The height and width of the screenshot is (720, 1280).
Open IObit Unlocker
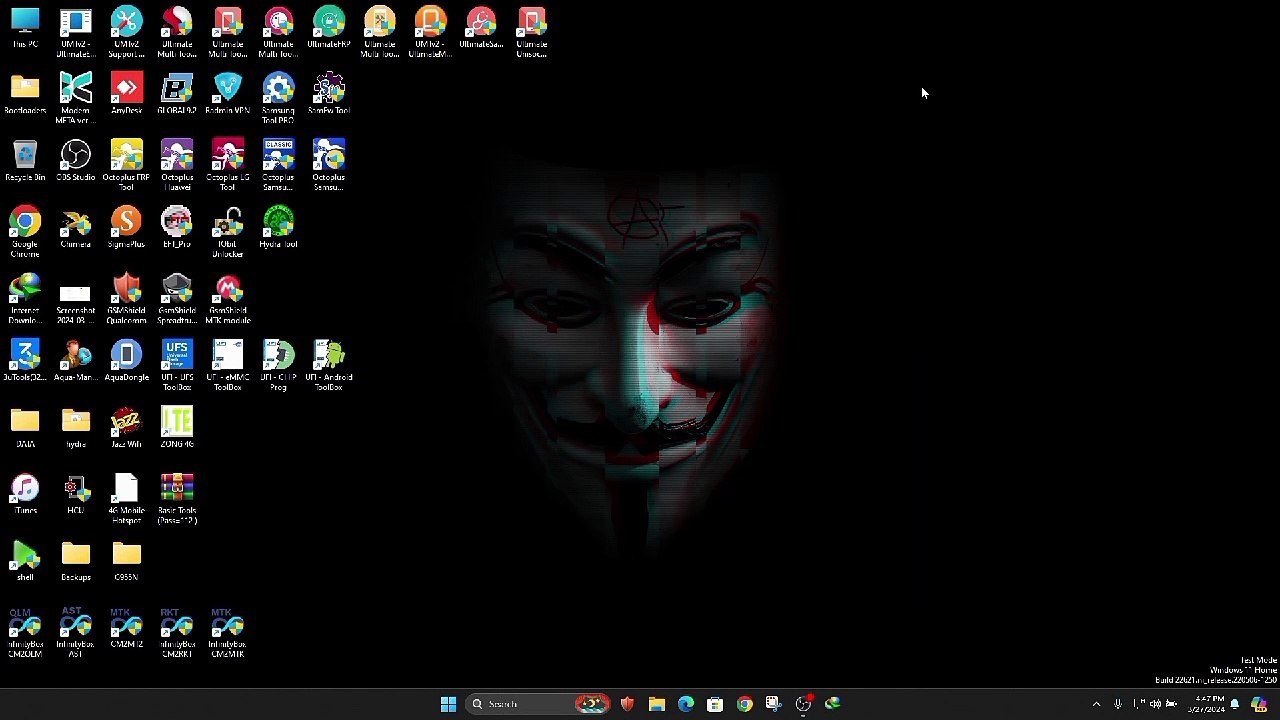click(x=227, y=232)
